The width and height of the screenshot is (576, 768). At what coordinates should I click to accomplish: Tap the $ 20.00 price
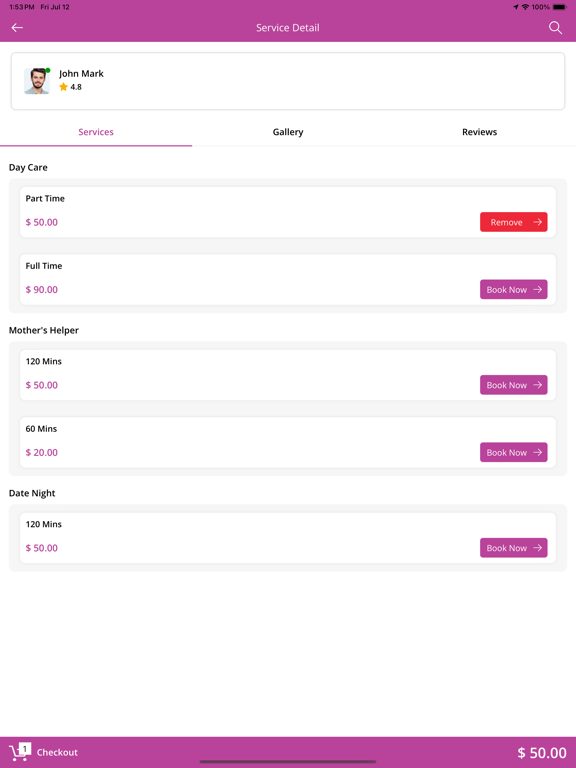click(x=42, y=453)
